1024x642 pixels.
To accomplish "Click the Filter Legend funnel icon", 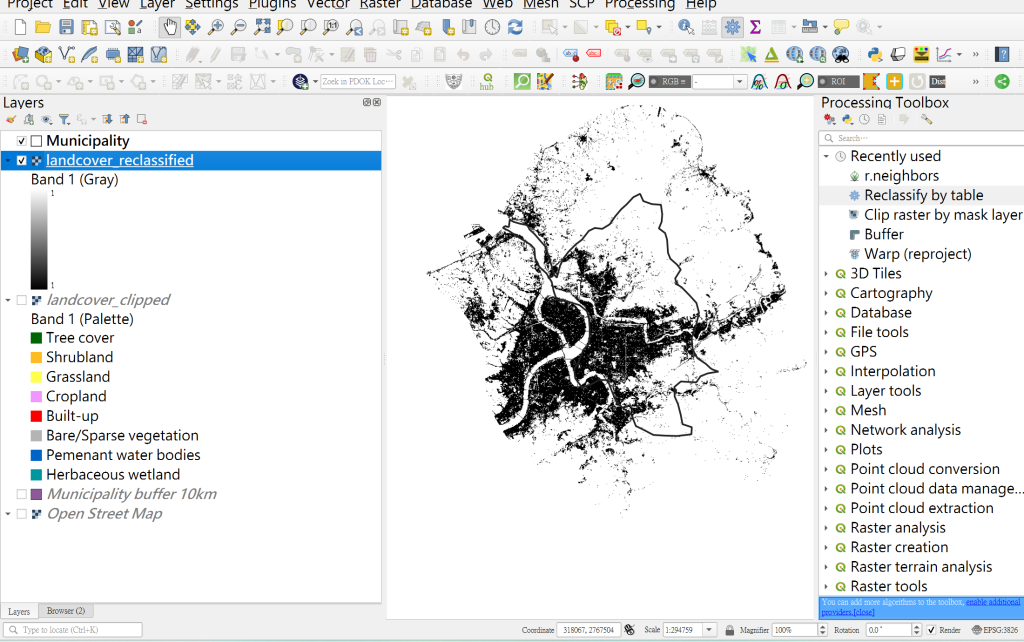I will 64,120.
